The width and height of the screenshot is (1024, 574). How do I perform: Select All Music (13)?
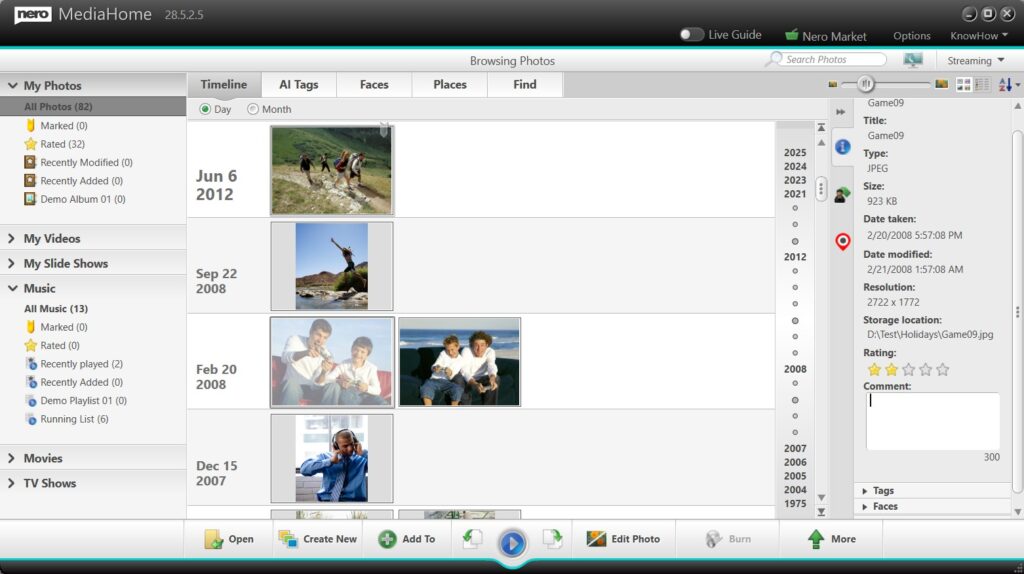click(56, 309)
